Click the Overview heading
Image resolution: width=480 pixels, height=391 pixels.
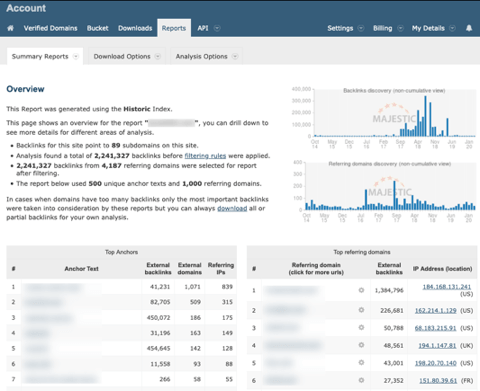tap(25, 89)
